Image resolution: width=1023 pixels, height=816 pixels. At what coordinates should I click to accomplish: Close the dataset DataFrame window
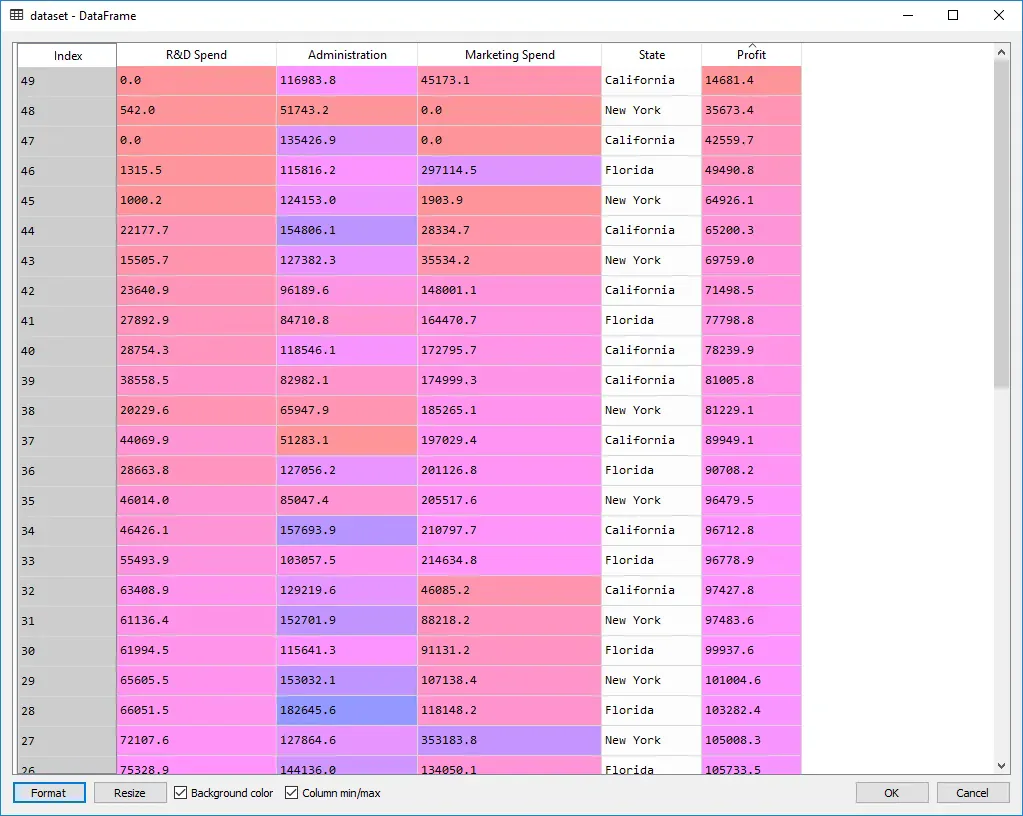(999, 15)
